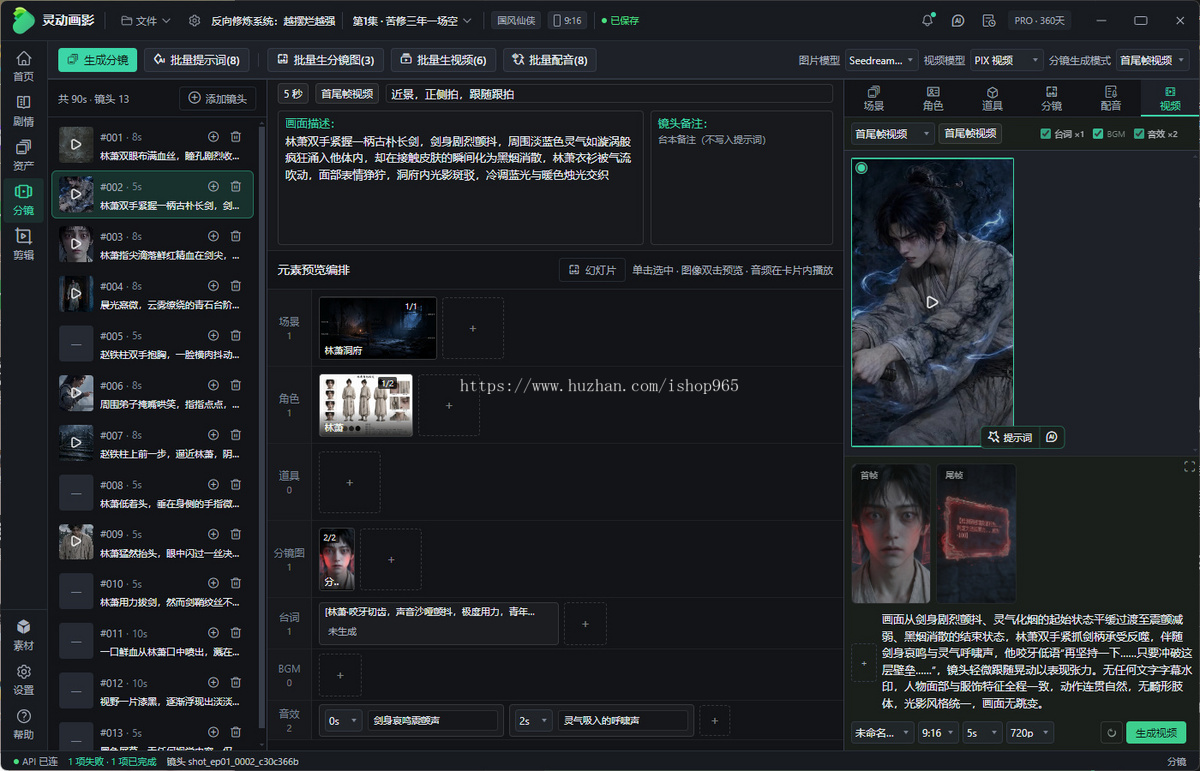Switch to the 分镜 tab in right panel
1200x771 pixels.
point(1051,97)
